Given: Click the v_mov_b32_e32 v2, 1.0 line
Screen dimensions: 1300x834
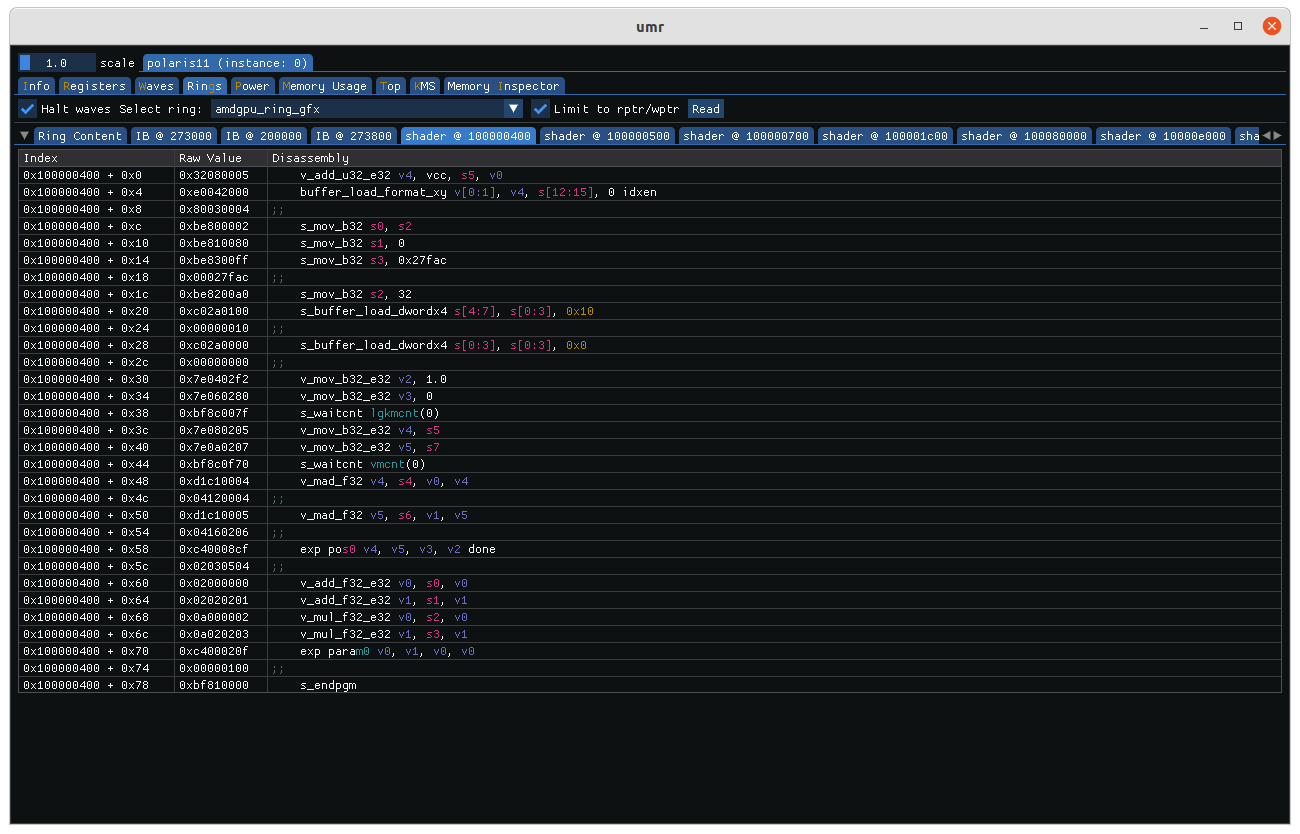Looking at the screenshot, I should click(373, 379).
